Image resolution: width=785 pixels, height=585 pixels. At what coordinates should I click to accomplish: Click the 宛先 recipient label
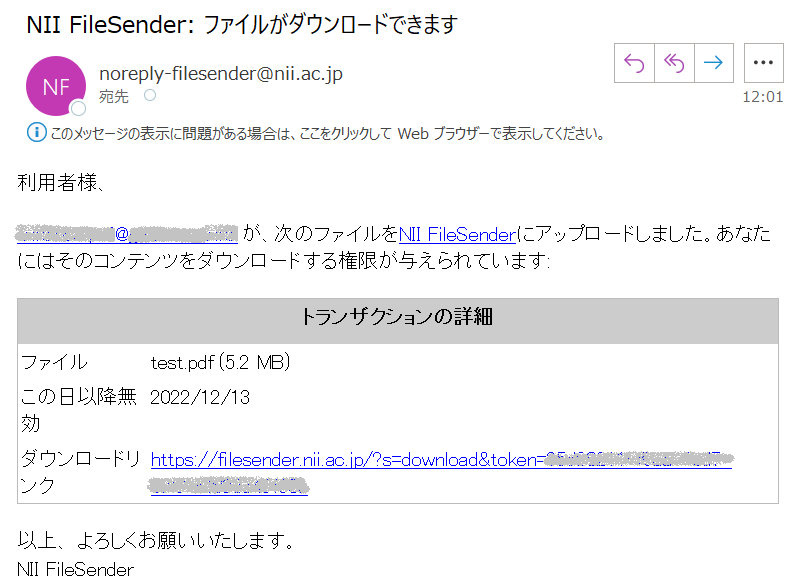coord(114,96)
